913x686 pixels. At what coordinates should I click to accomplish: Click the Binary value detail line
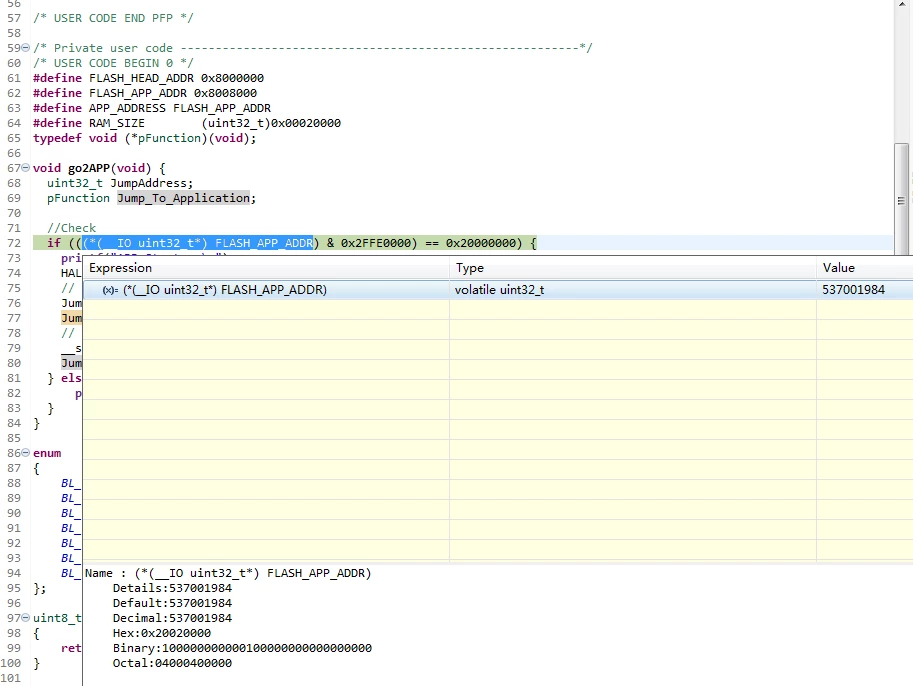[242, 648]
